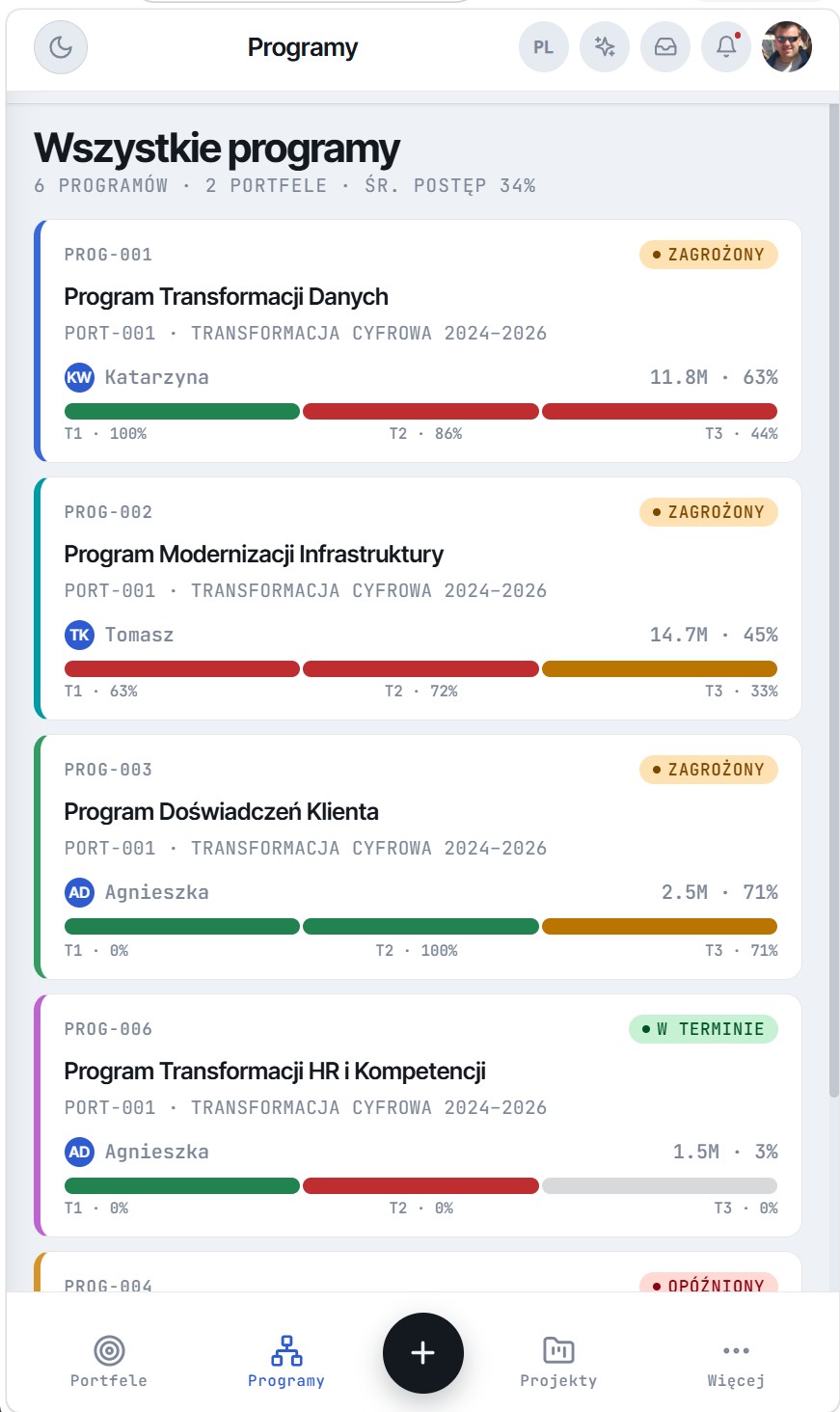The height and width of the screenshot is (1412, 840).
Task: Click the W TERMINIE badge on PROG-006
Action: click(703, 1029)
